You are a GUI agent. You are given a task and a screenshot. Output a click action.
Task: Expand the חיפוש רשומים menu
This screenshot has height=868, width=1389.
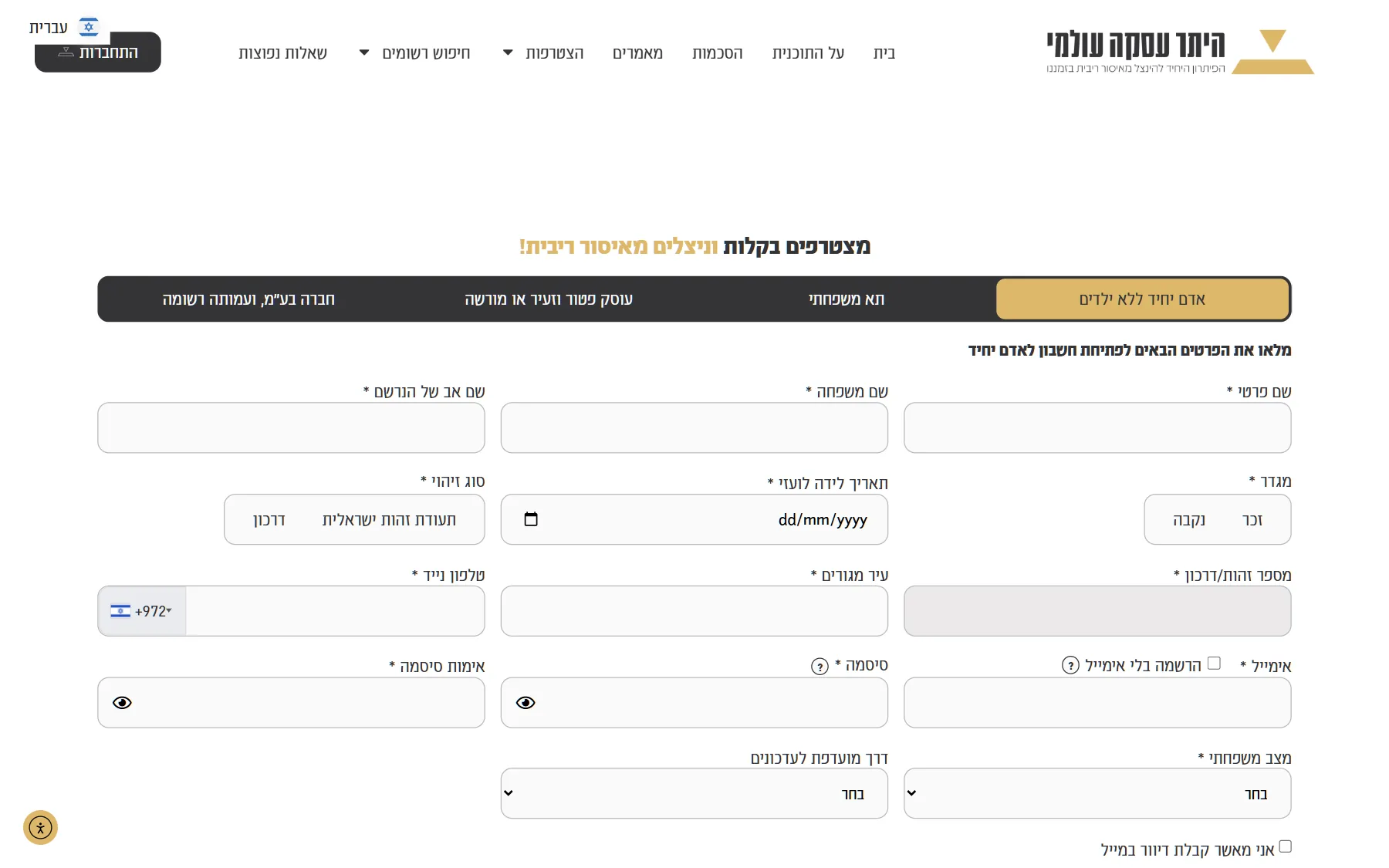click(x=415, y=53)
